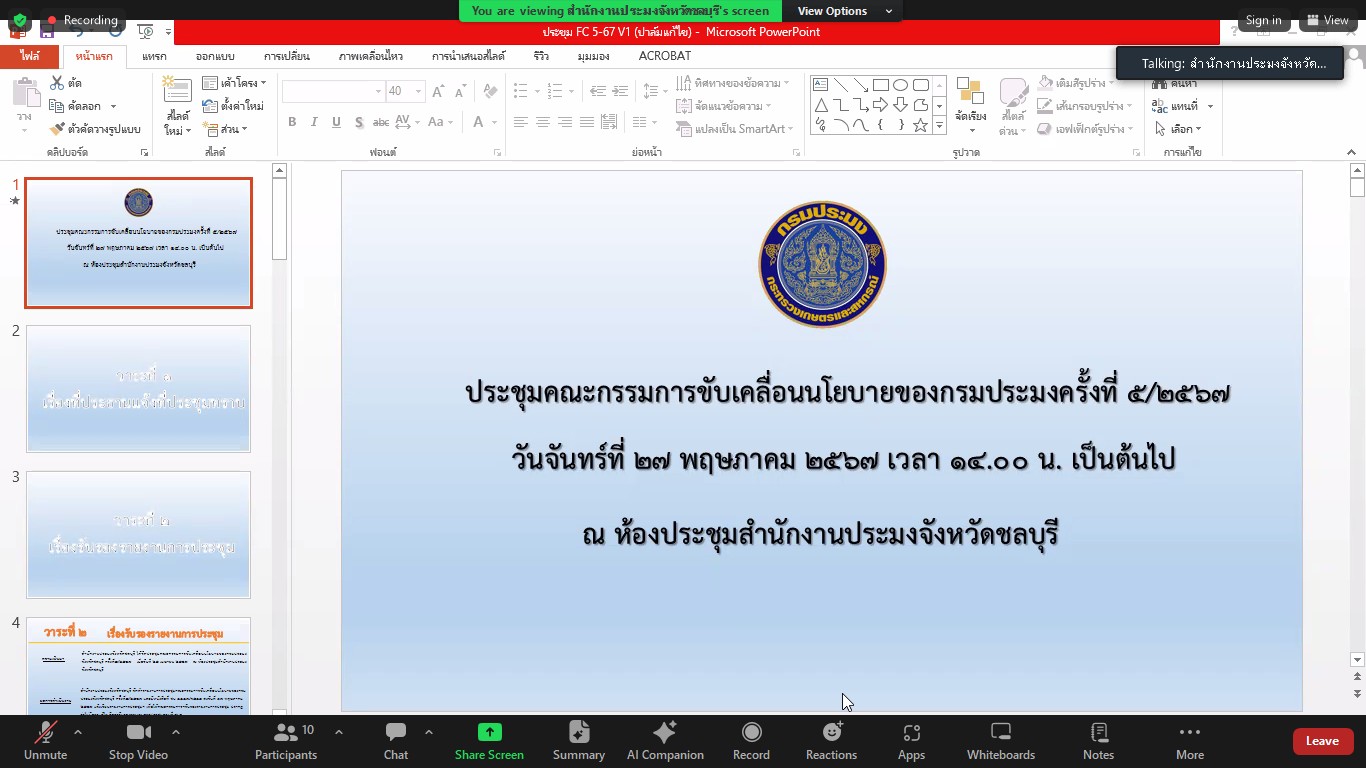Select slide 3 thumbnail
Screen dimensions: 1366x768
pos(139,535)
